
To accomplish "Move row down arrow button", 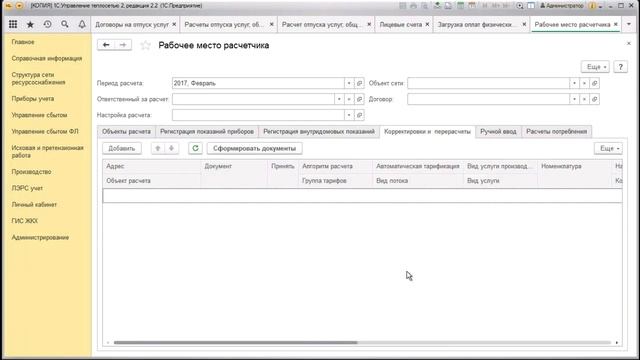I will tap(171, 148).
